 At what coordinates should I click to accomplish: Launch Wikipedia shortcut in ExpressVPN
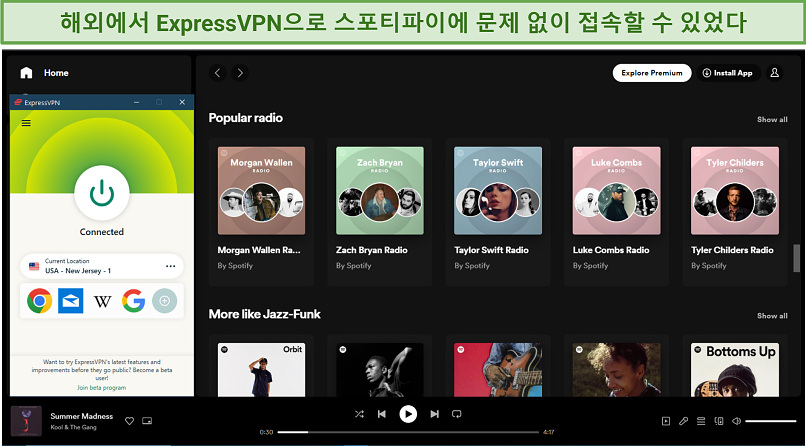102,301
